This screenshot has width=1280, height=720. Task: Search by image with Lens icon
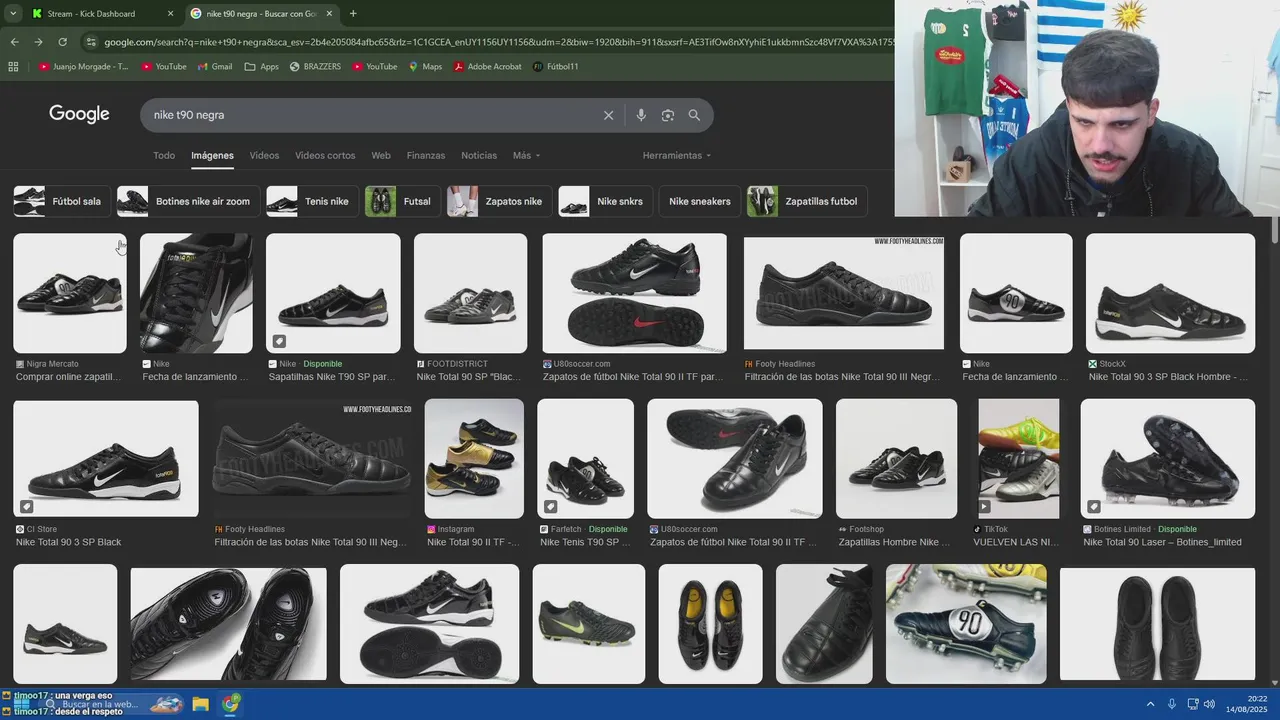coord(668,115)
